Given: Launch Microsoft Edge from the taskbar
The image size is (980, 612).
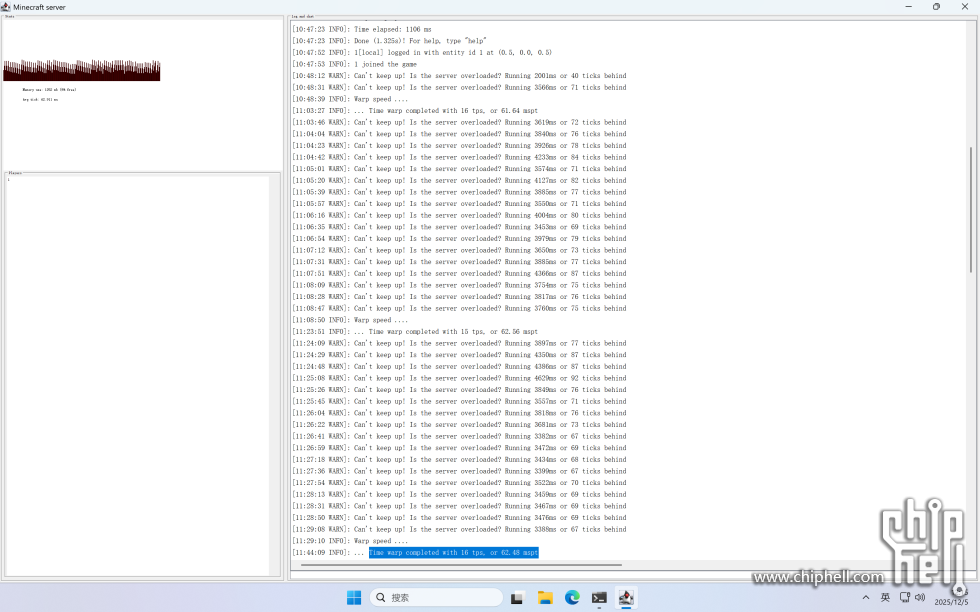Looking at the screenshot, I should 572,598.
